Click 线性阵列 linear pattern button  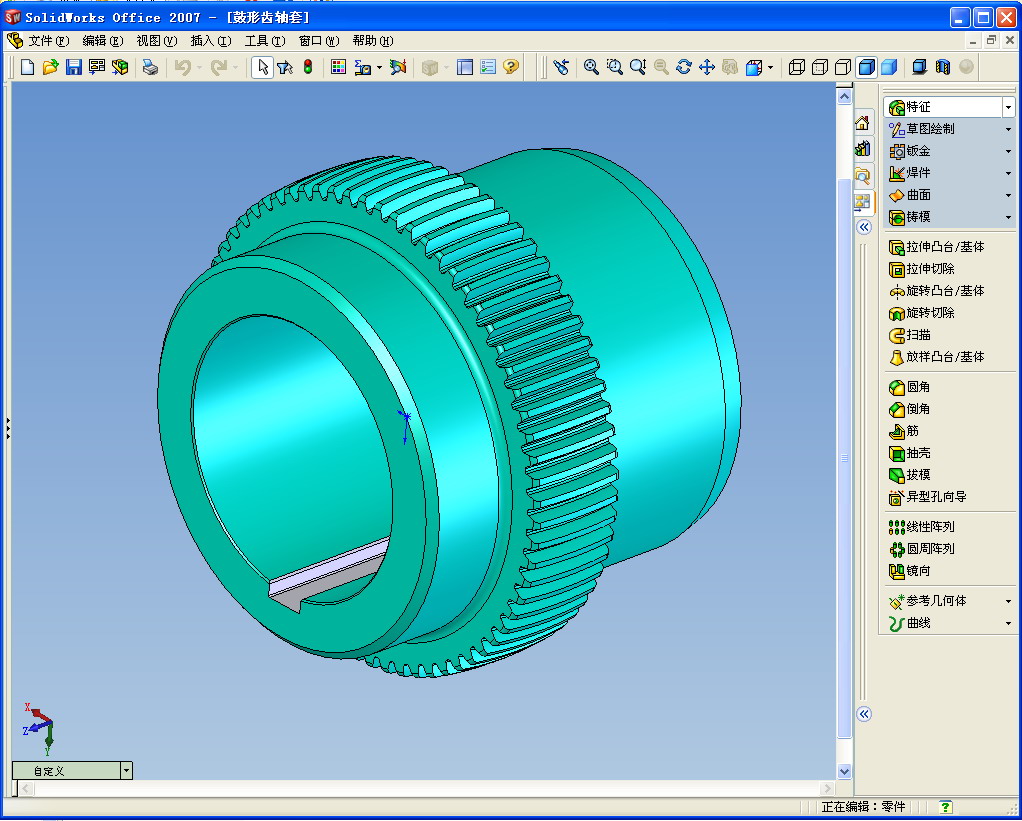922,526
